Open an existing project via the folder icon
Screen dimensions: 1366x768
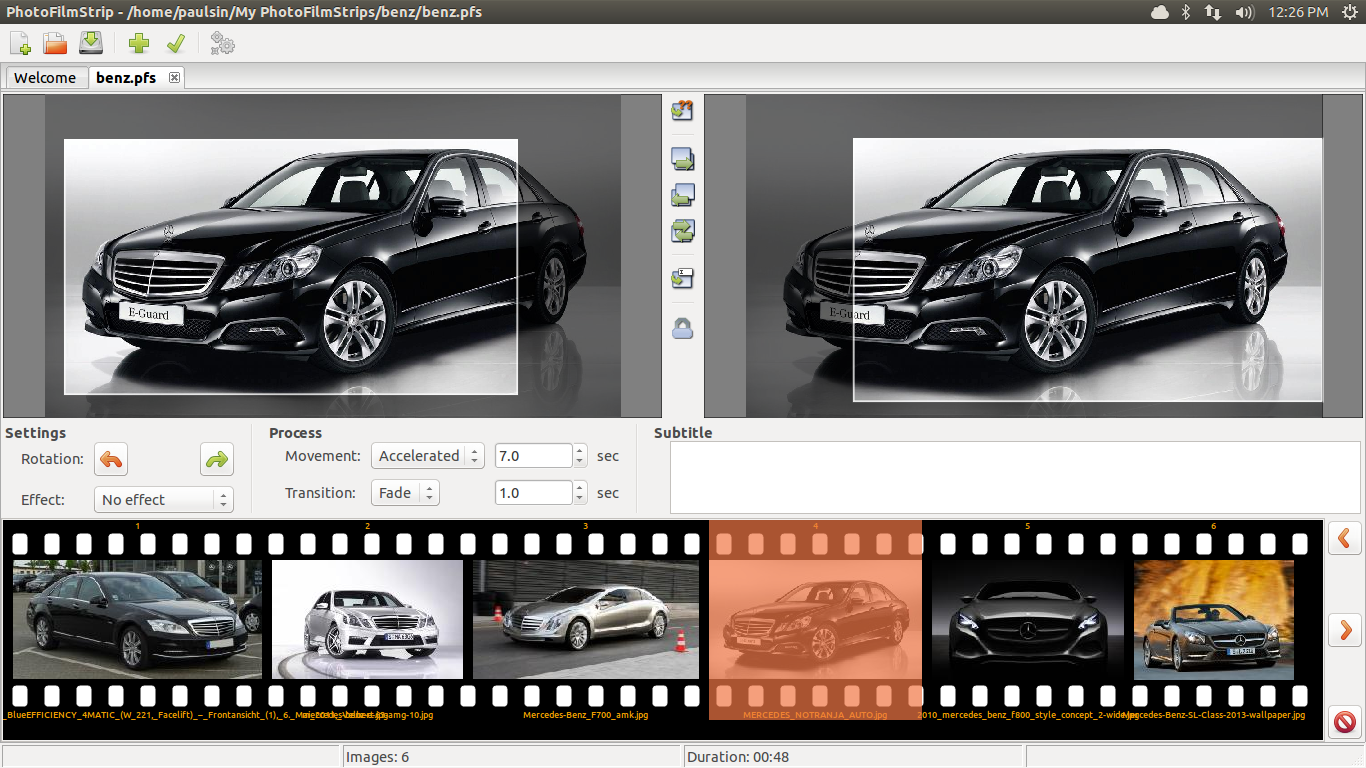[55, 43]
